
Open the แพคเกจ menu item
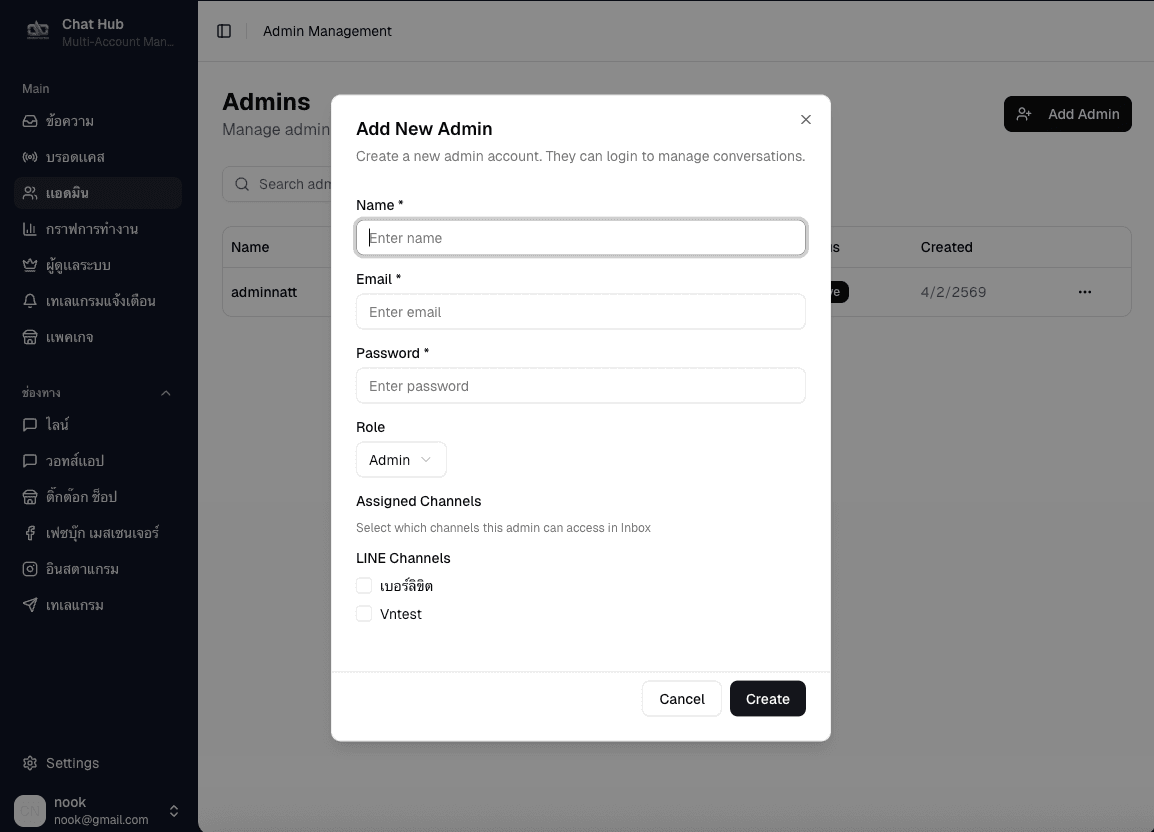[x=70, y=337]
